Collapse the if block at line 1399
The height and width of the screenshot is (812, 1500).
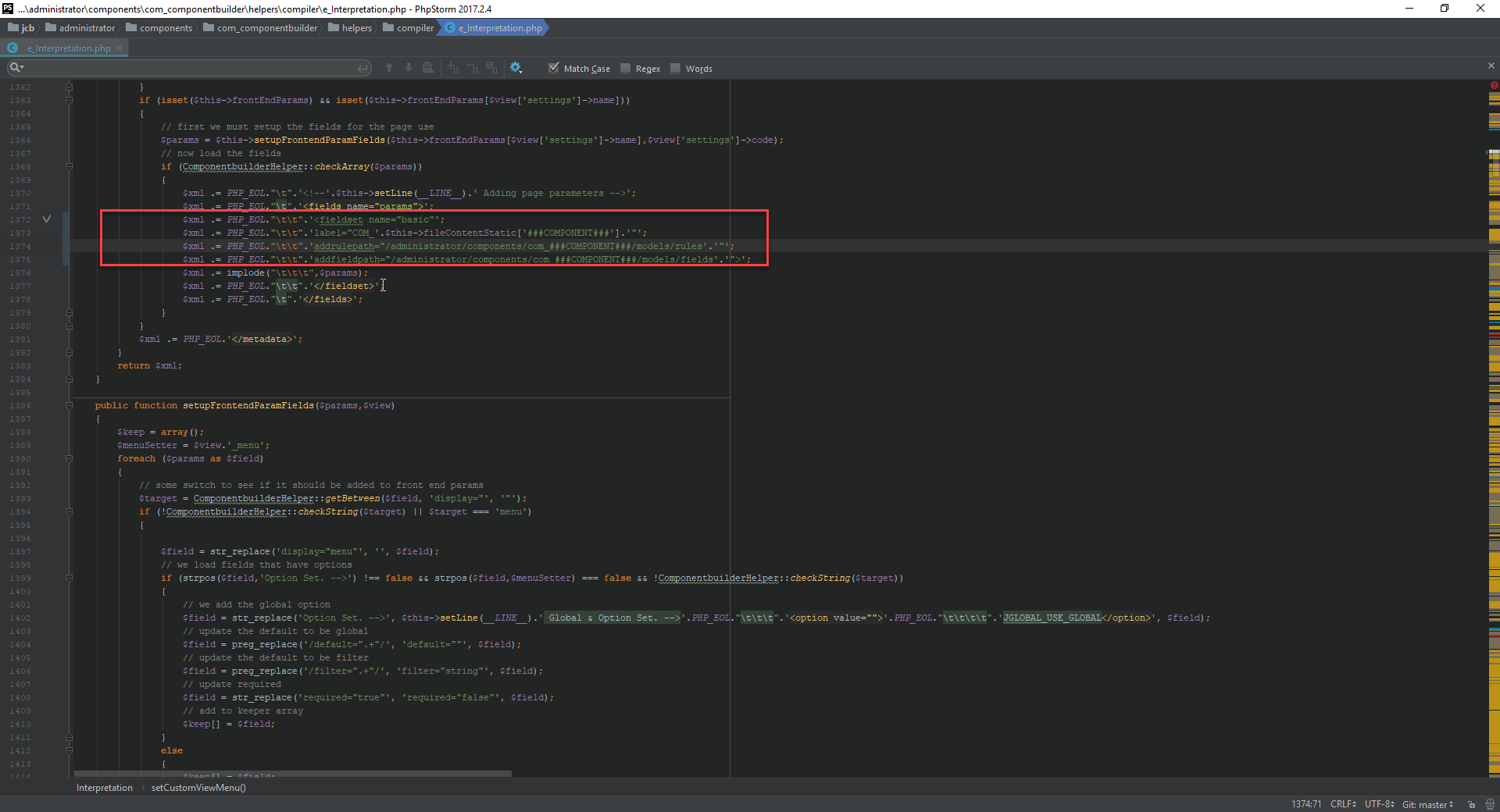coord(69,578)
